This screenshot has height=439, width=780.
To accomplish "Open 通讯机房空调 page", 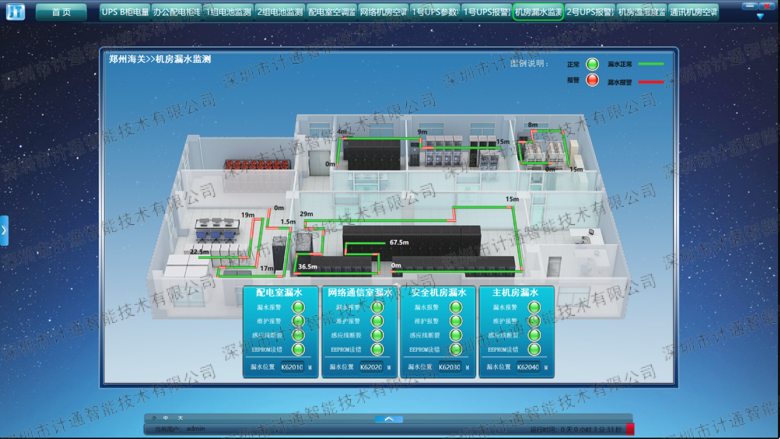I will 694,12.
